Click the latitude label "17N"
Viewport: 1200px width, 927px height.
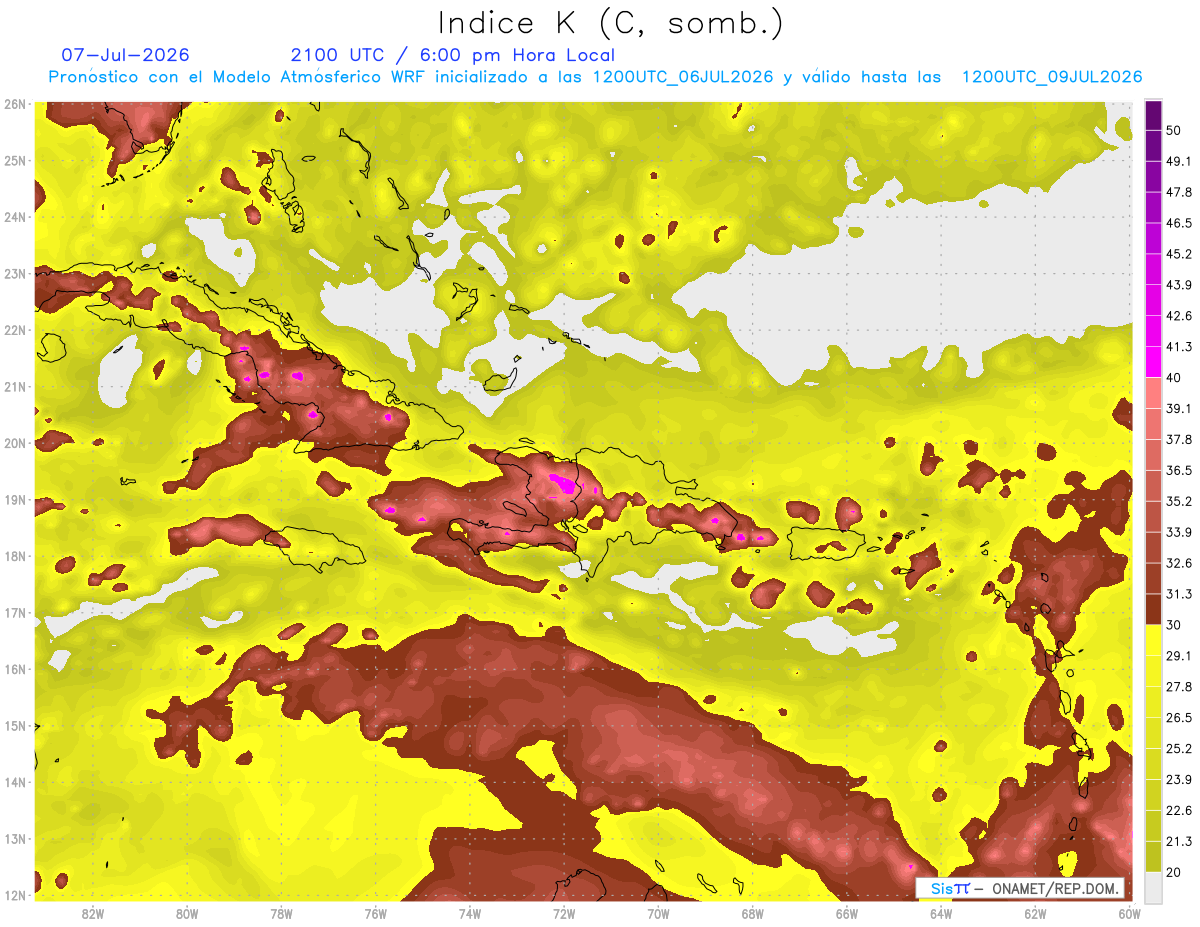tap(15, 613)
